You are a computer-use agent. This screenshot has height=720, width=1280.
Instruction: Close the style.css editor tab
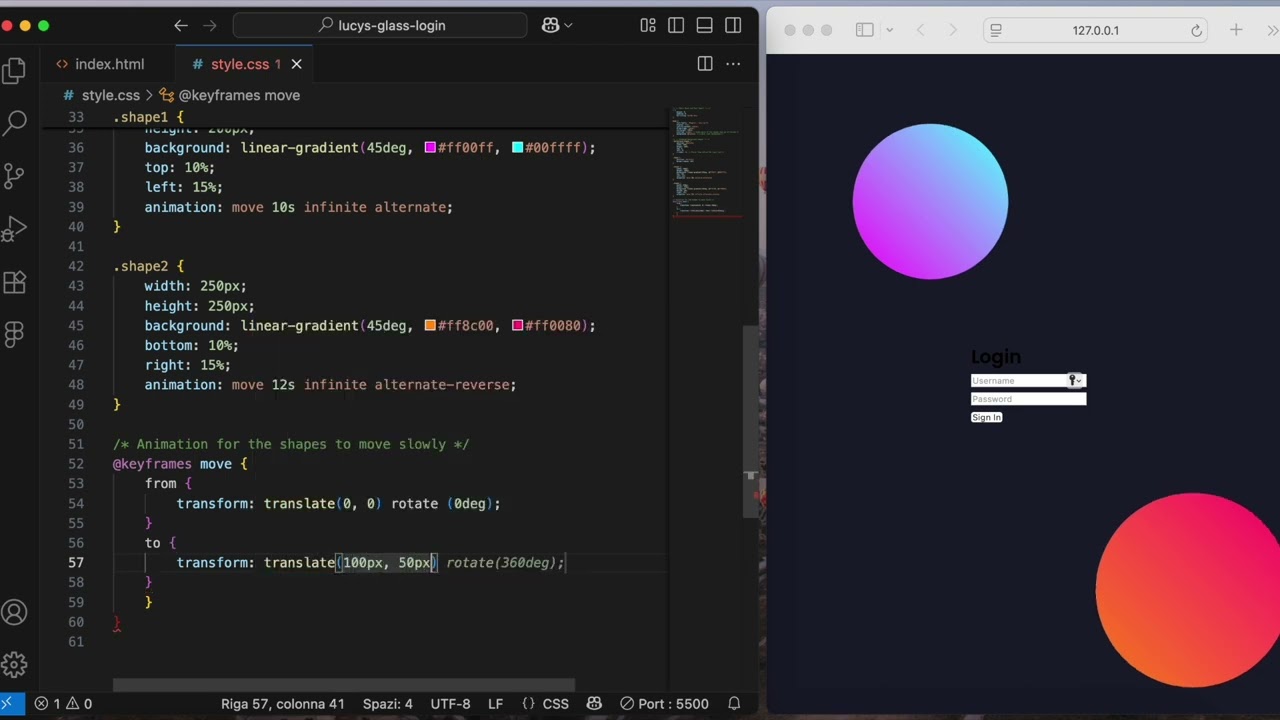[296, 64]
